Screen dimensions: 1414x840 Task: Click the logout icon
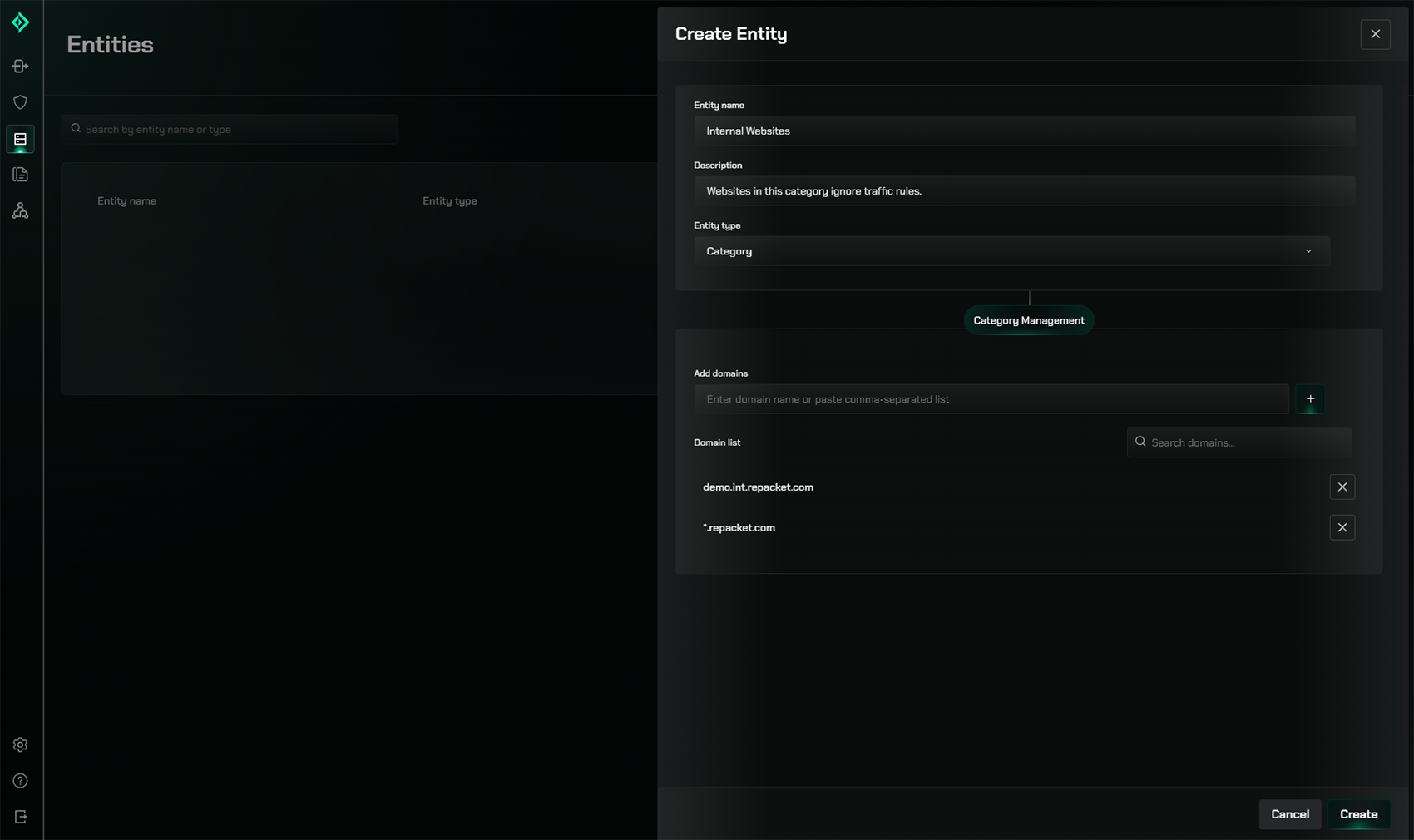[20, 817]
